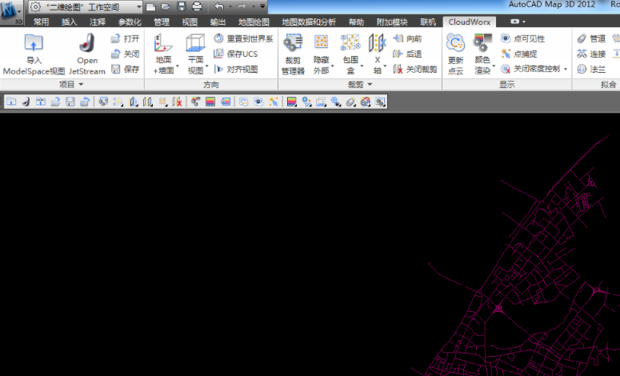Expand the 地面+墙面 dropdown
The width and height of the screenshot is (620, 376).
[177, 66]
